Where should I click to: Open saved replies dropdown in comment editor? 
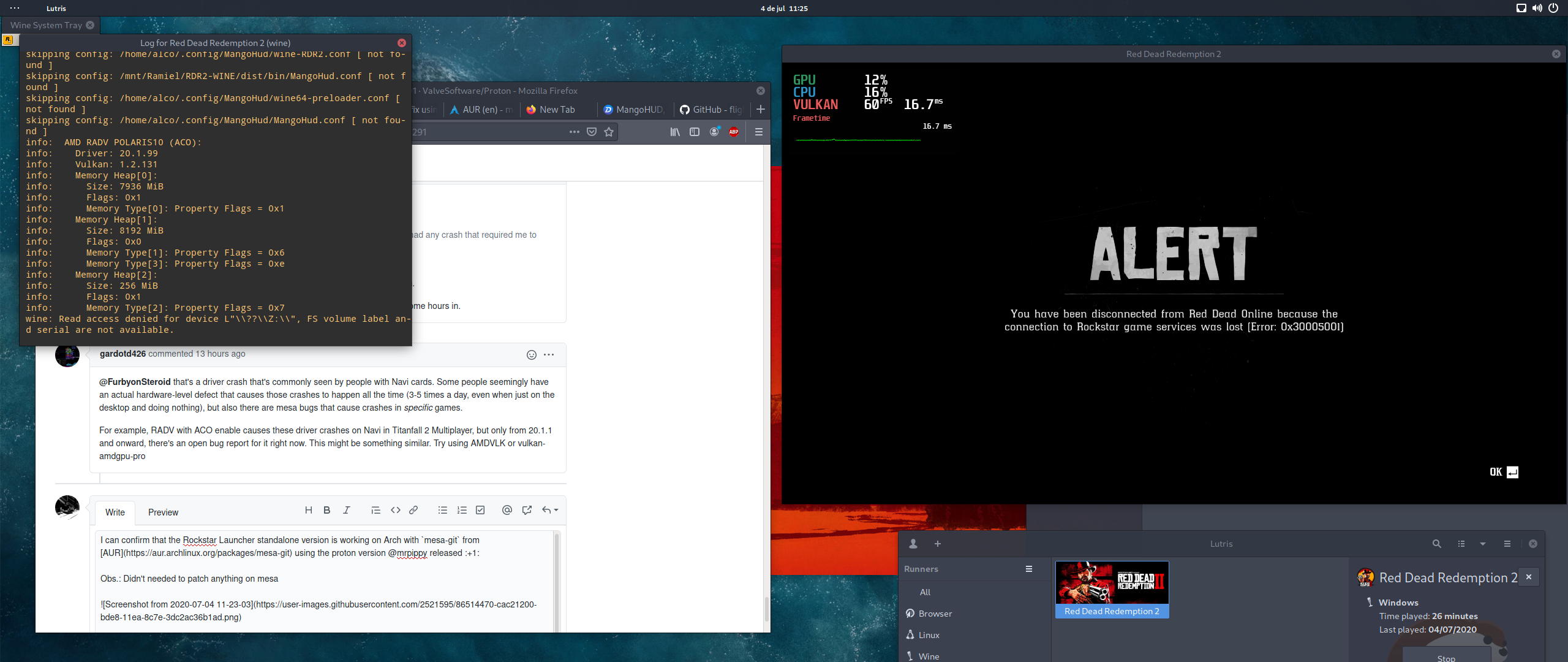pyautogui.click(x=550, y=510)
